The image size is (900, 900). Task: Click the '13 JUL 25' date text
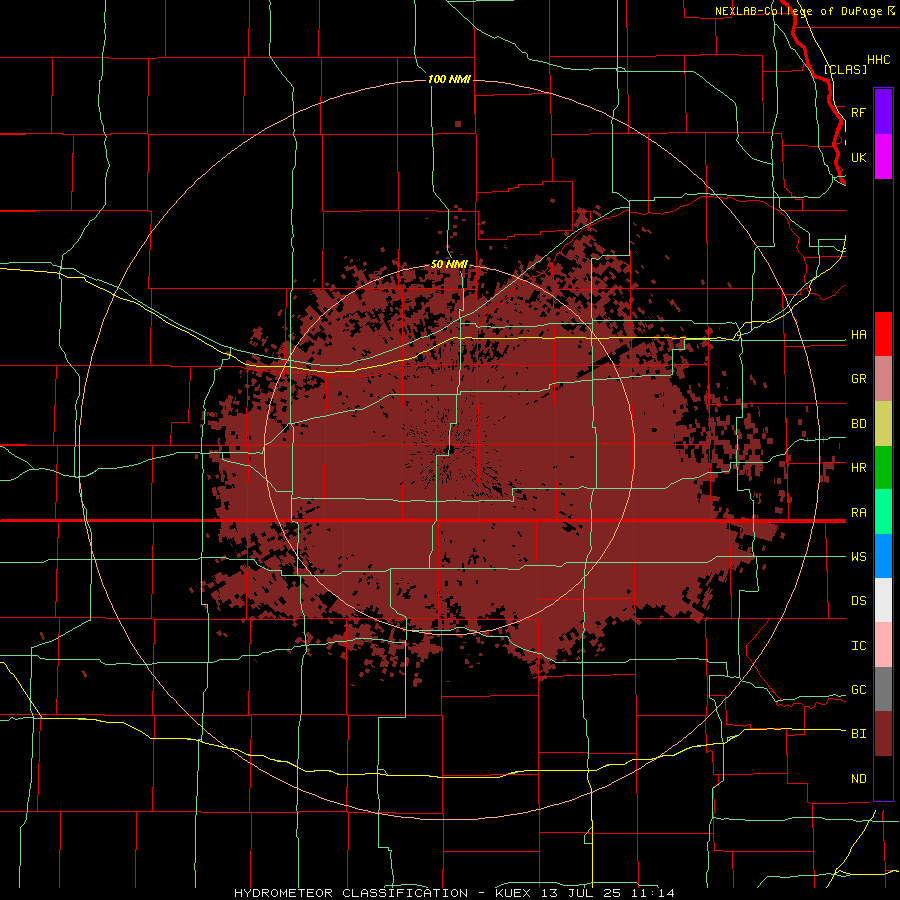point(581,893)
